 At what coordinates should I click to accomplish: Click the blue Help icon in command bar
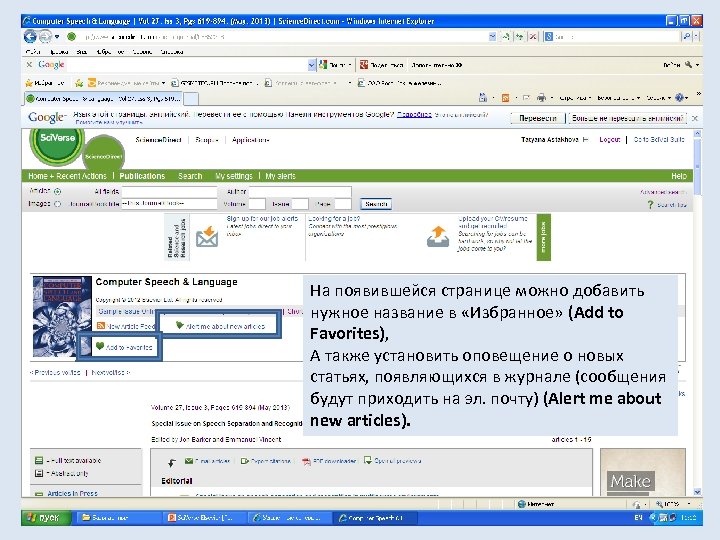click(x=680, y=97)
